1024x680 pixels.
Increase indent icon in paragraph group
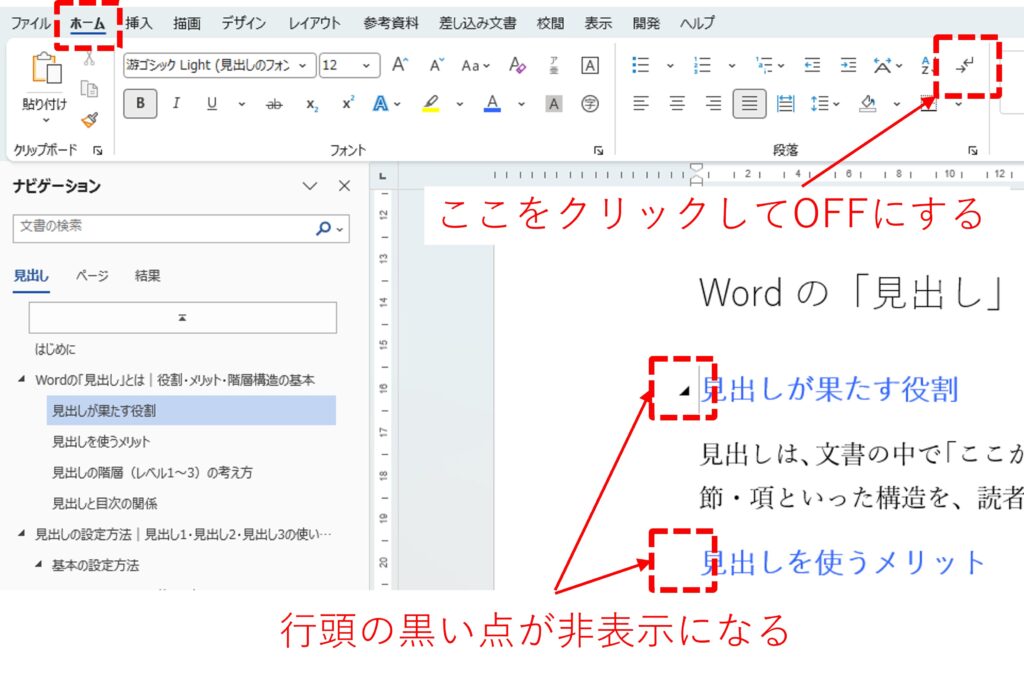click(848, 65)
